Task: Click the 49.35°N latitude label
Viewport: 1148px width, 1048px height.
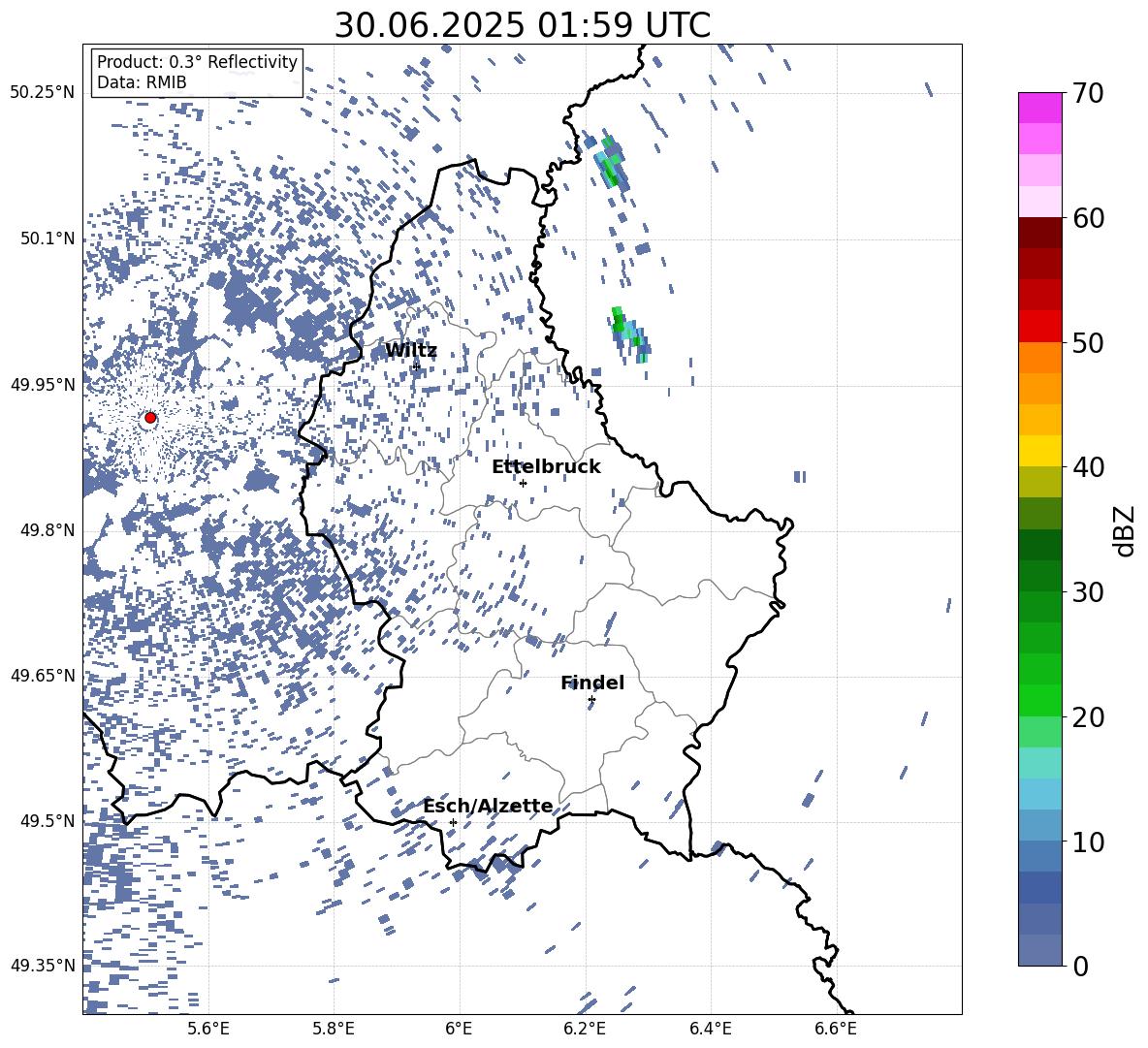Action: 43,966
